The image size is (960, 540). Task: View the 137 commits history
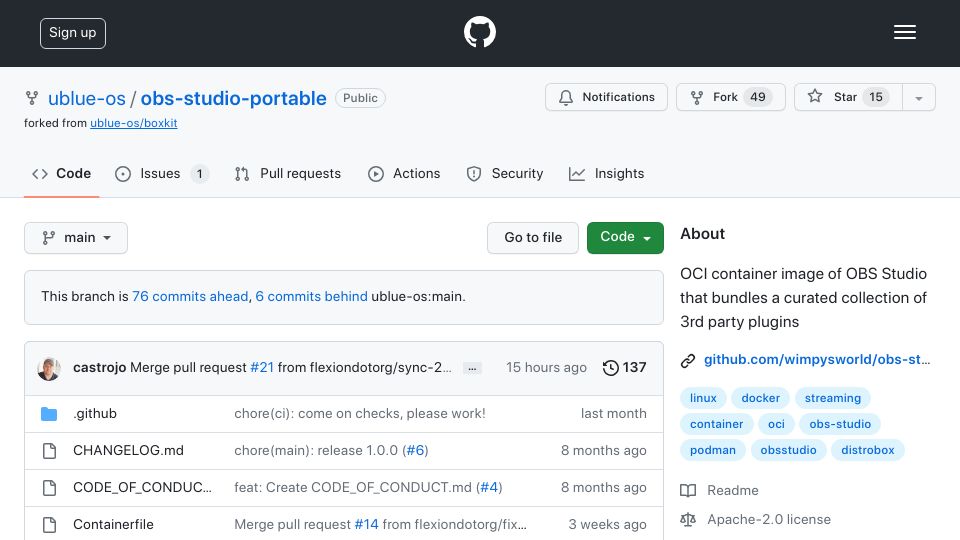(624, 367)
